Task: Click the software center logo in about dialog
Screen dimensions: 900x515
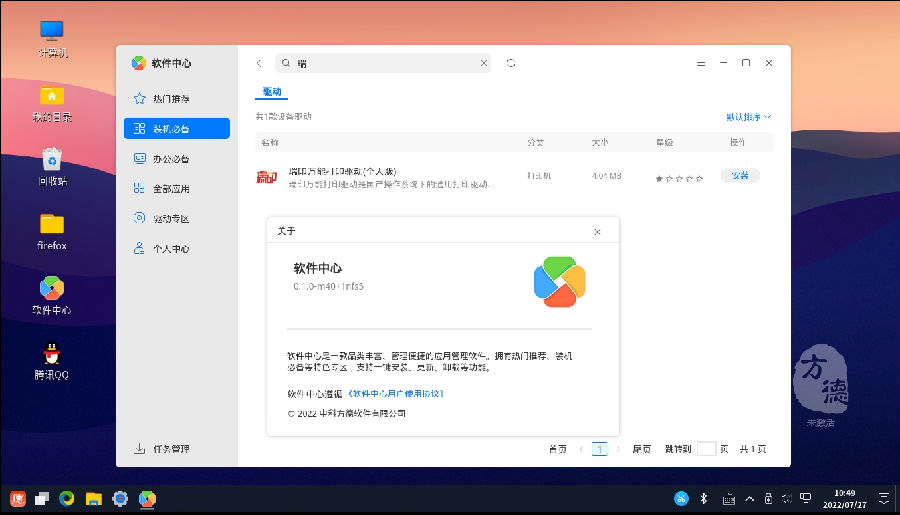Action: [560, 282]
